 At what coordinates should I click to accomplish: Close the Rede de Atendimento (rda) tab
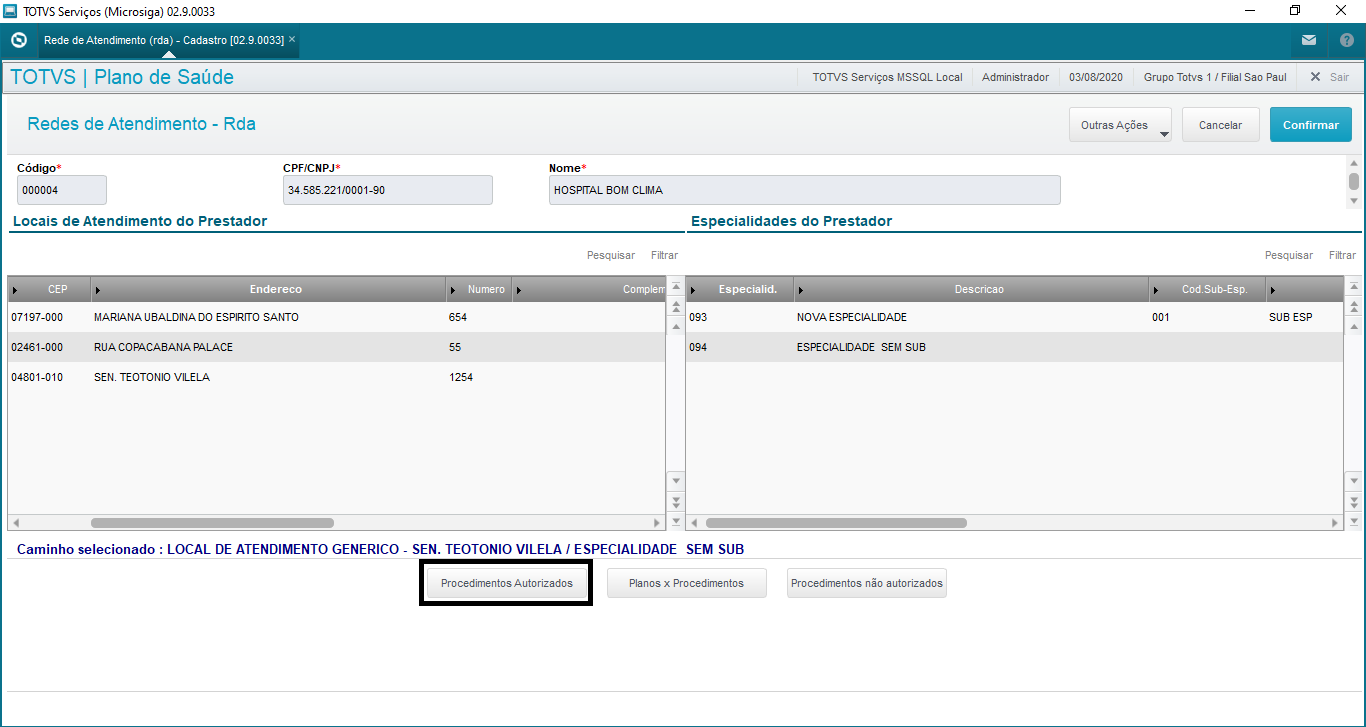(292, 40)
